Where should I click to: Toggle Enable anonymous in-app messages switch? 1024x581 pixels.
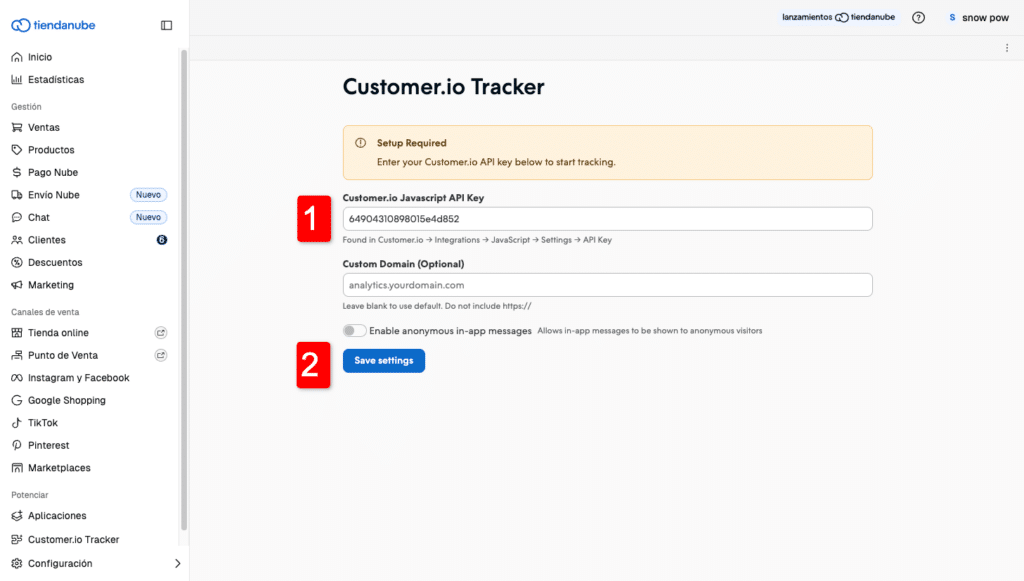[355, 330]
